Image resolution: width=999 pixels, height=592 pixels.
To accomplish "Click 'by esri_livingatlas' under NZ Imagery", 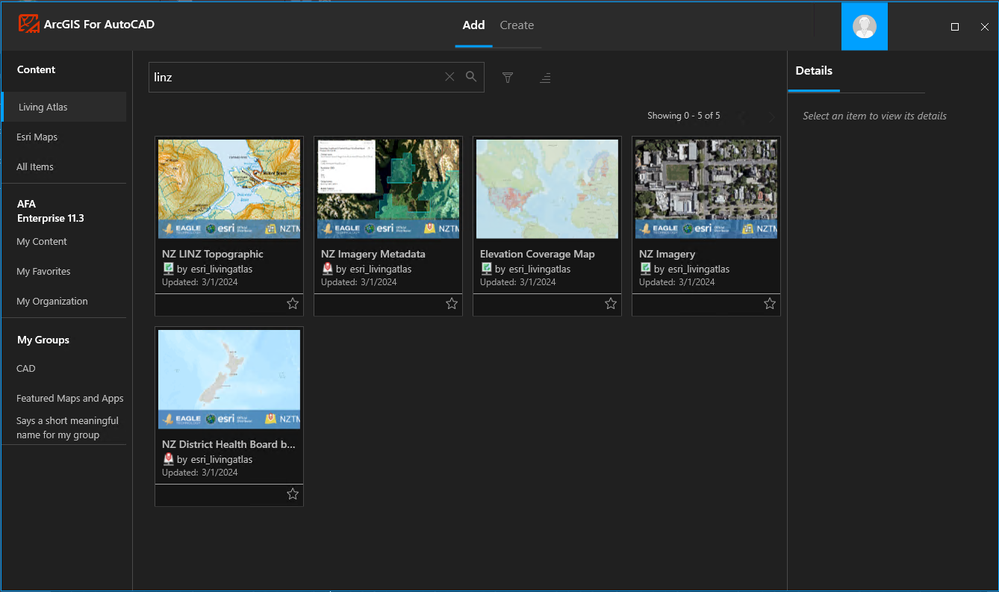I will click(691, 269).
